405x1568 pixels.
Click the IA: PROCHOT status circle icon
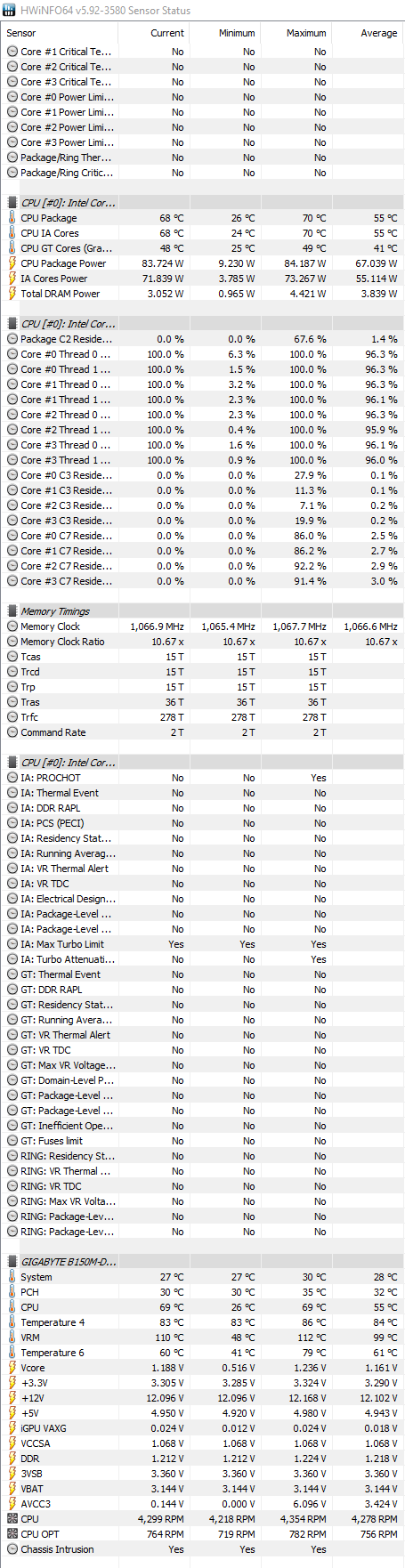coord(12,778)
